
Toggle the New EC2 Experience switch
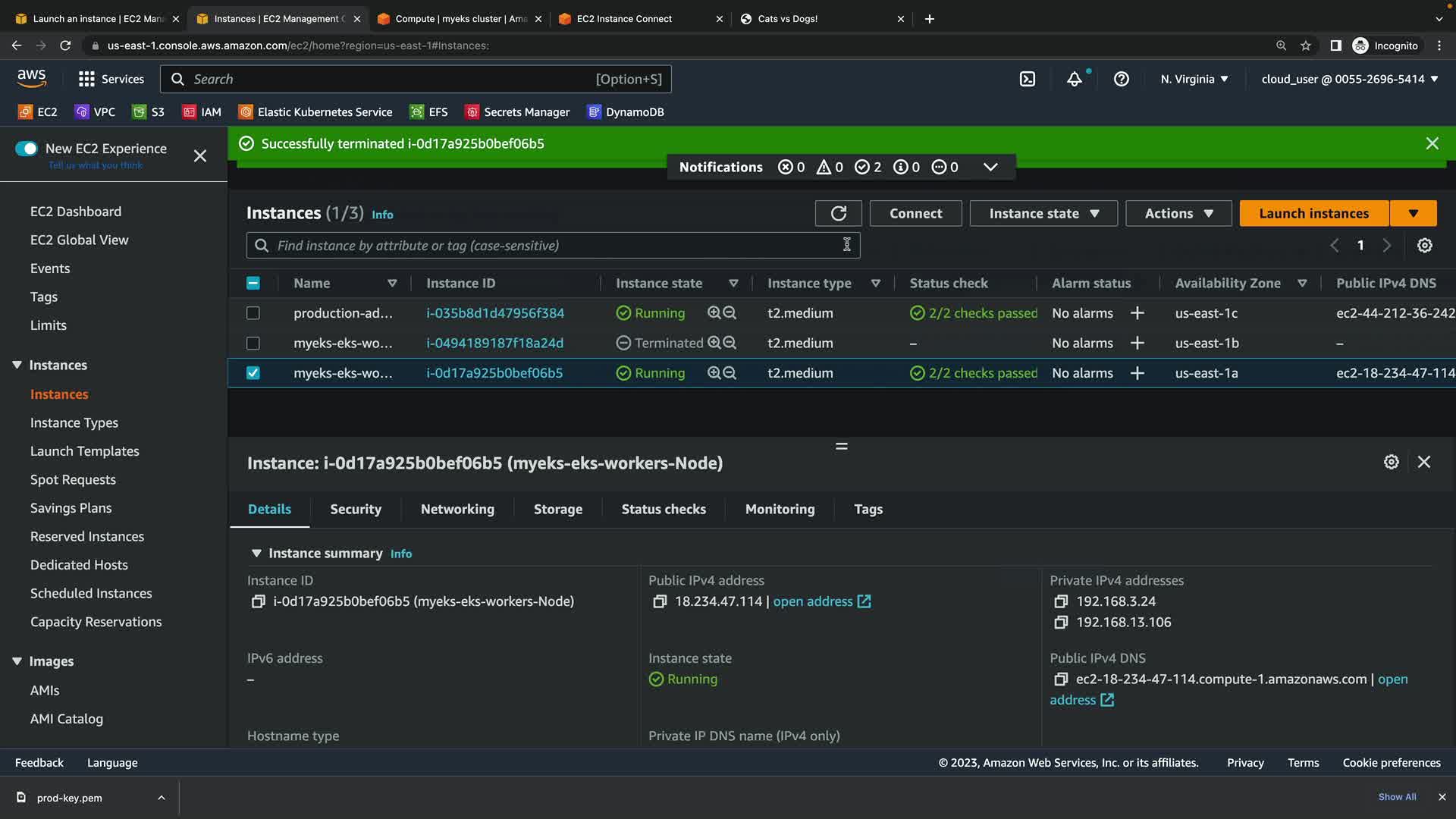point(27,149)
